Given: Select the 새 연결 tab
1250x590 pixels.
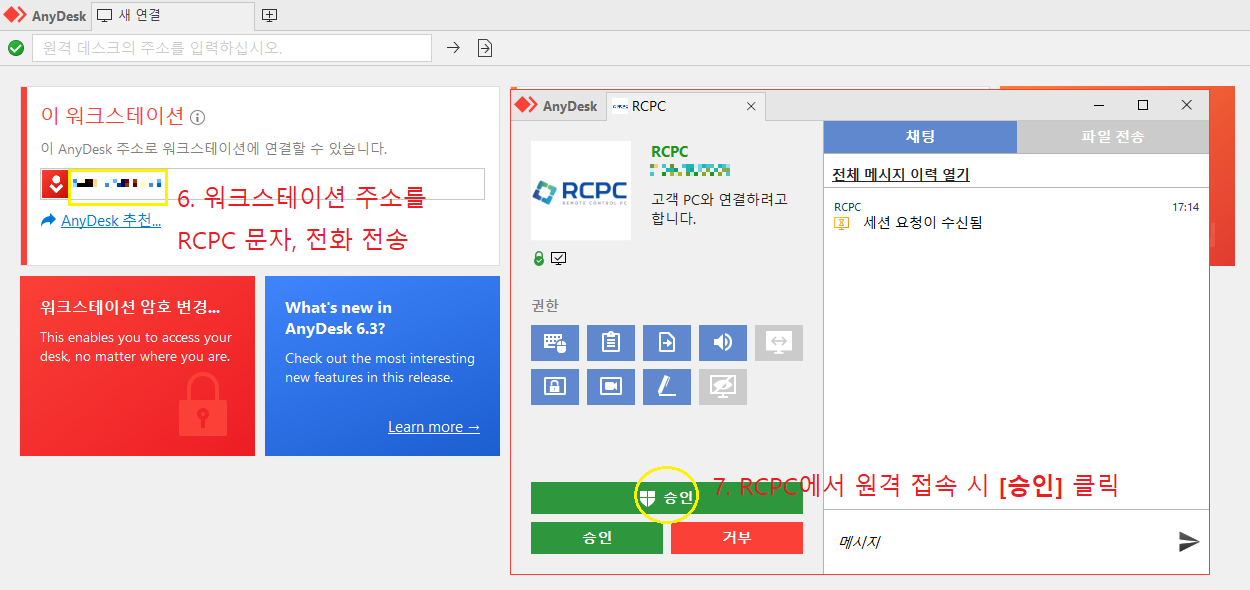Looking at the screenshot, I should (x=172, y=16).
